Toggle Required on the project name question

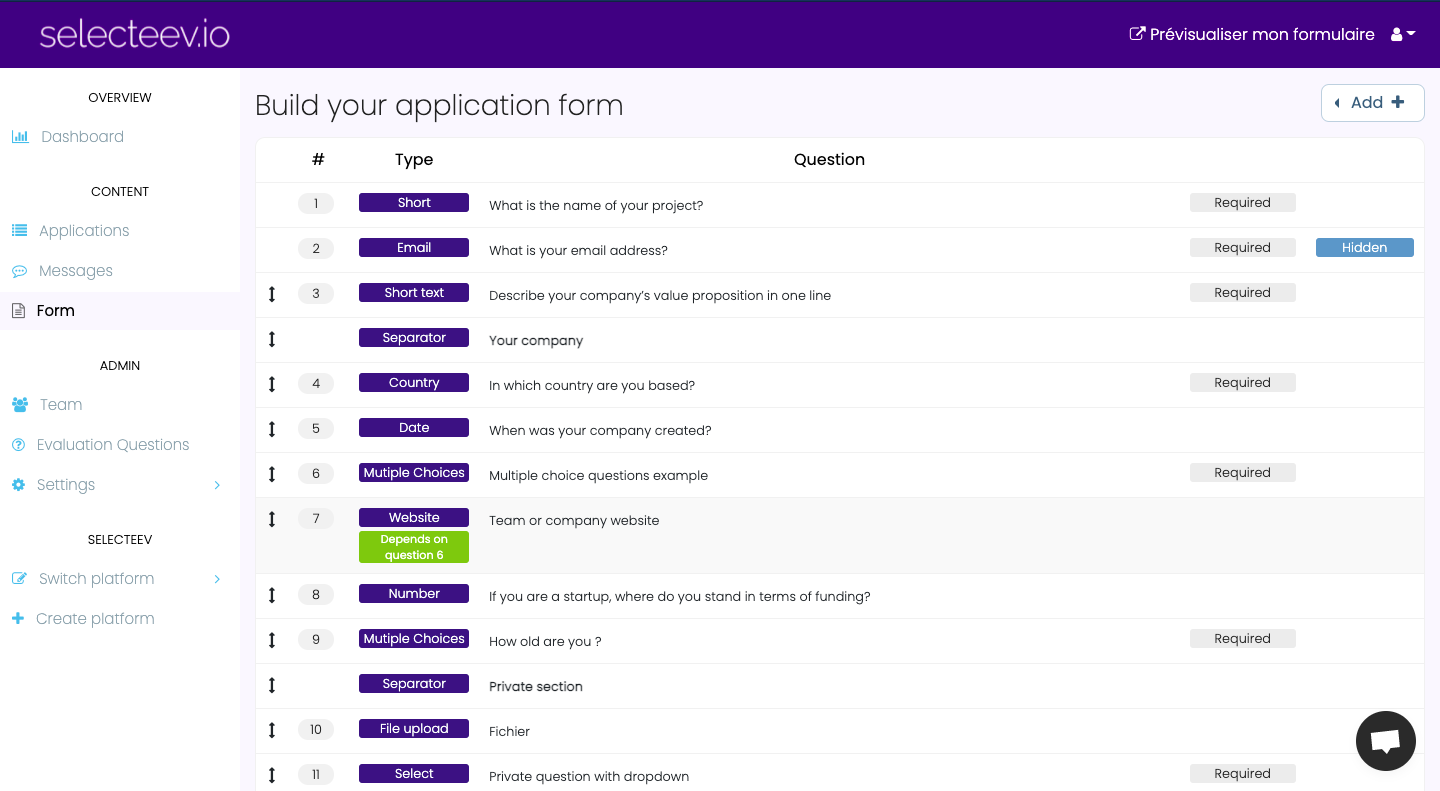(1242, 202)
